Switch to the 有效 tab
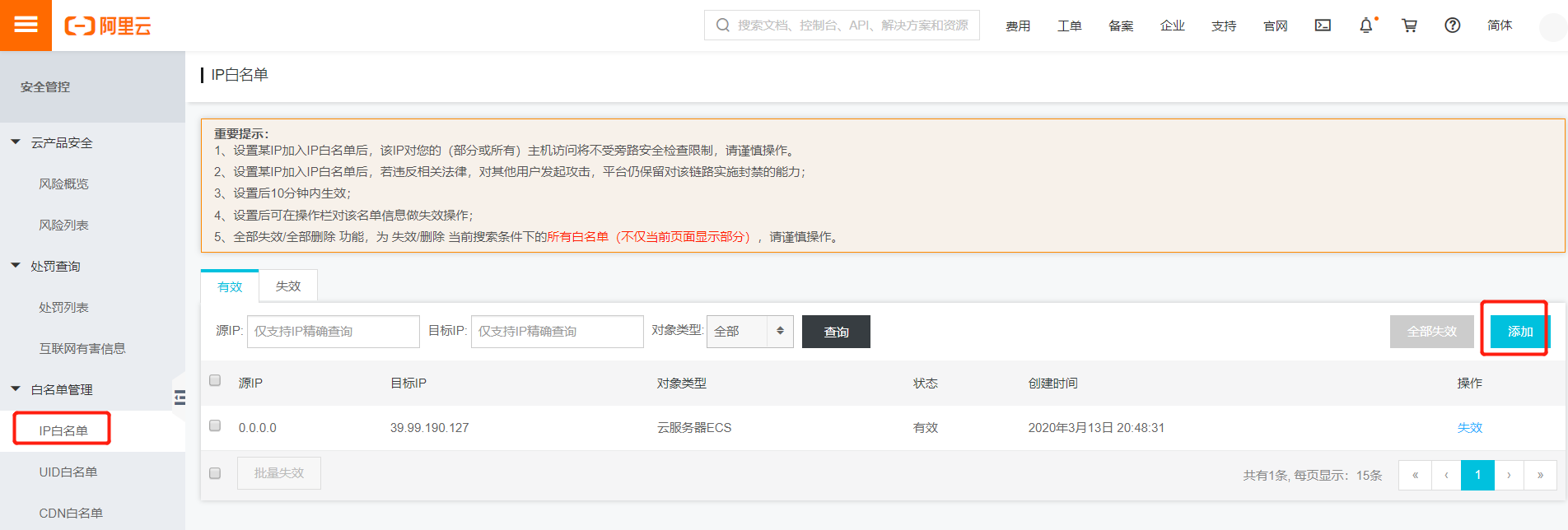The width and height of the screenshot is (1568, 530). point(230,286)
